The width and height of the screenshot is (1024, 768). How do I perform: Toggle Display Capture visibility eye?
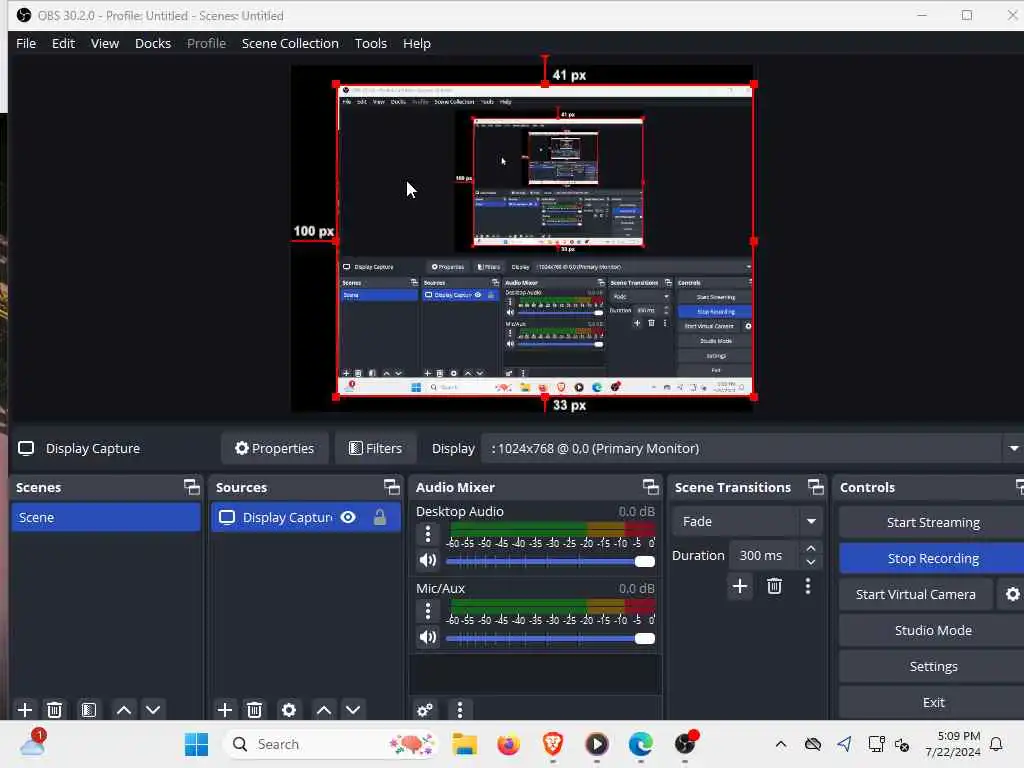[x=349, y=517]
